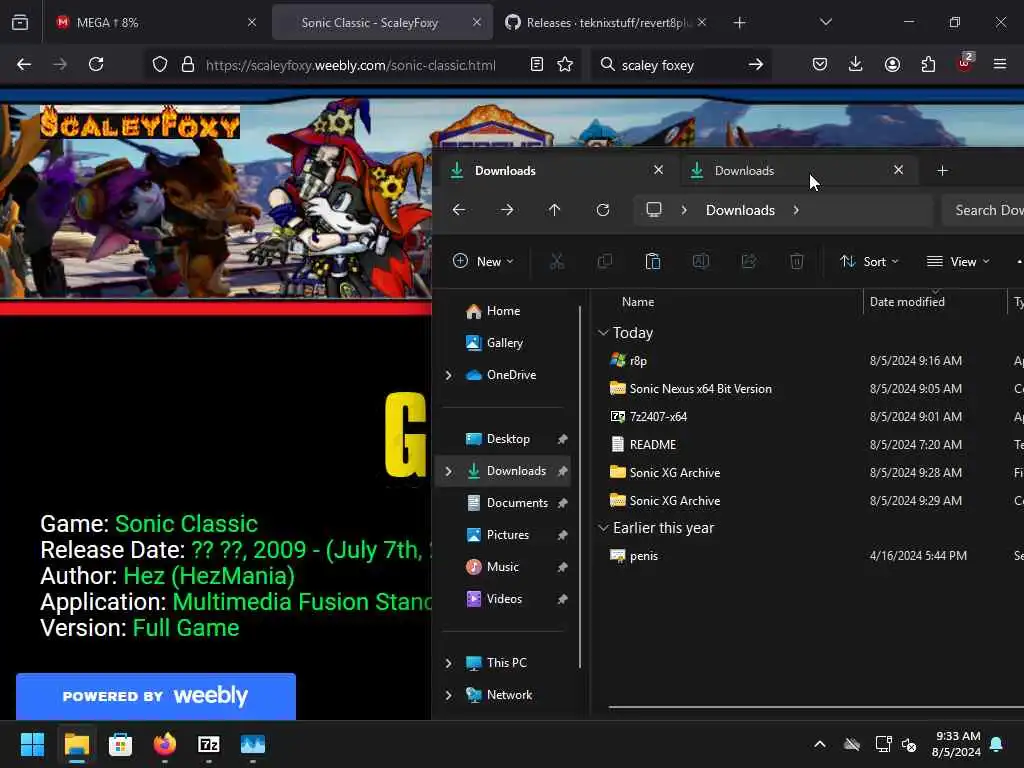This screenshot has height=768, width=1024.
Task: Expand This PC tree node
Action: point(448,663)
